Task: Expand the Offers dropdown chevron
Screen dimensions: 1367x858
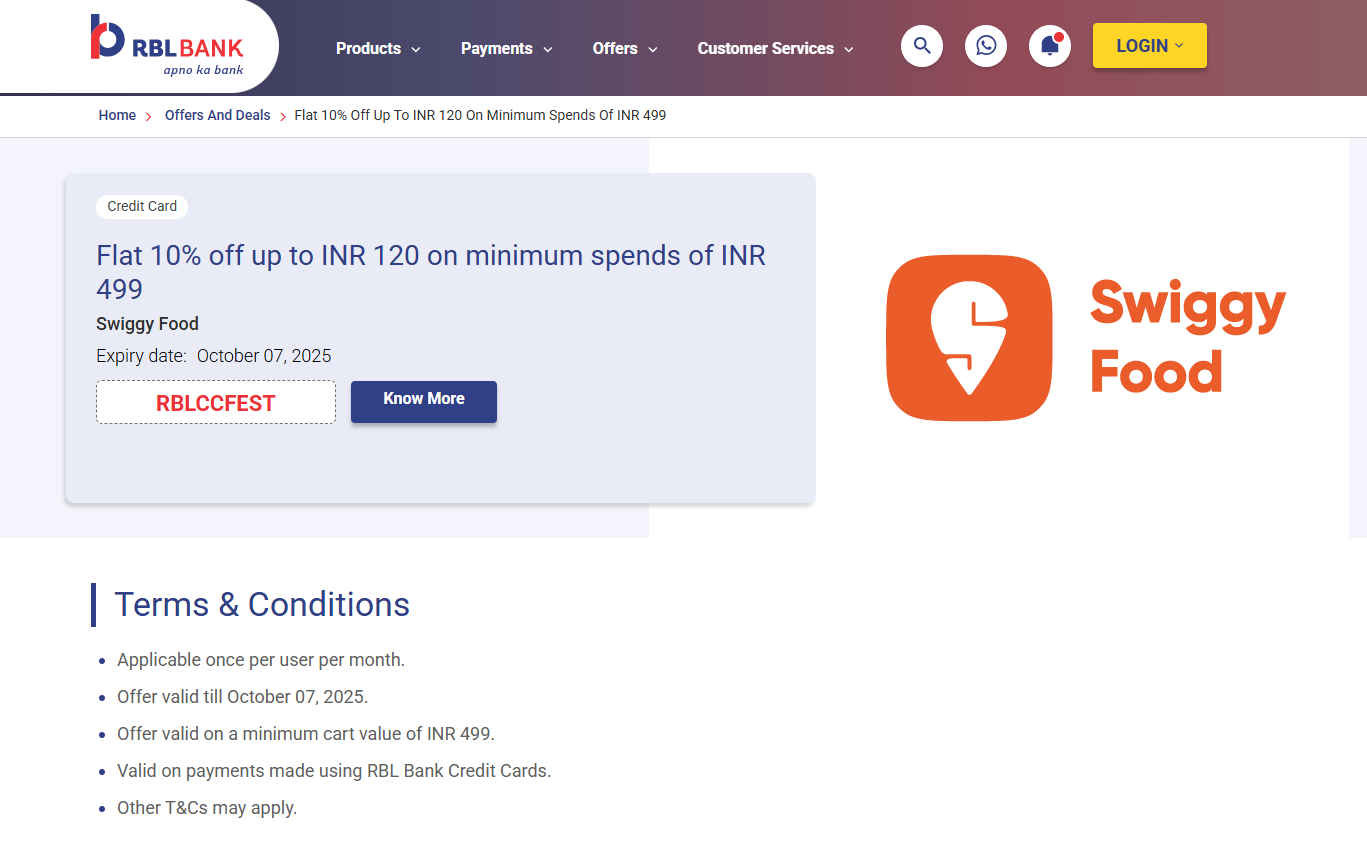Action: click(653, 49)
